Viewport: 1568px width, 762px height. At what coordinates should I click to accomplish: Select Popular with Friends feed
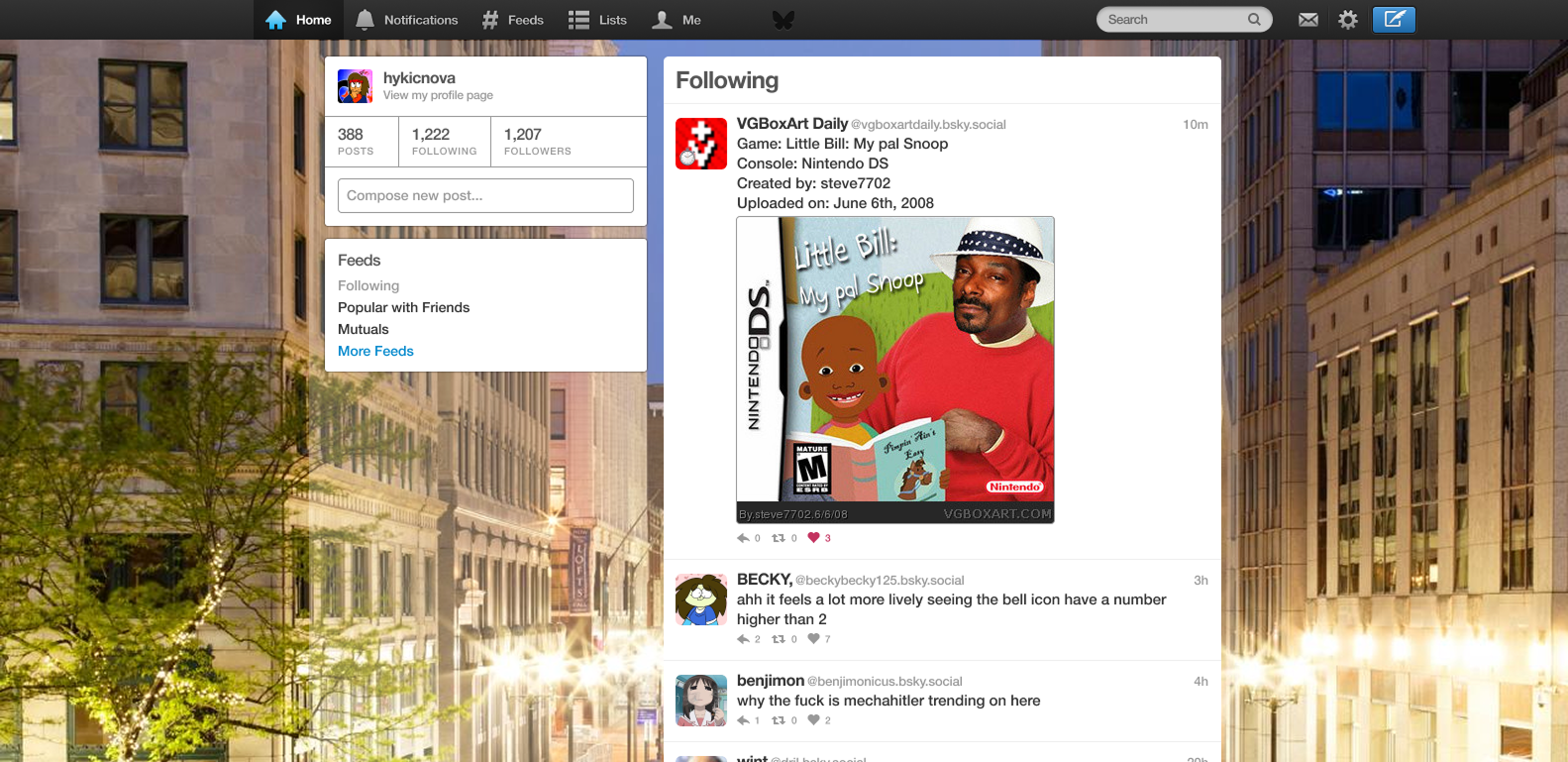[x=403, y=307]
